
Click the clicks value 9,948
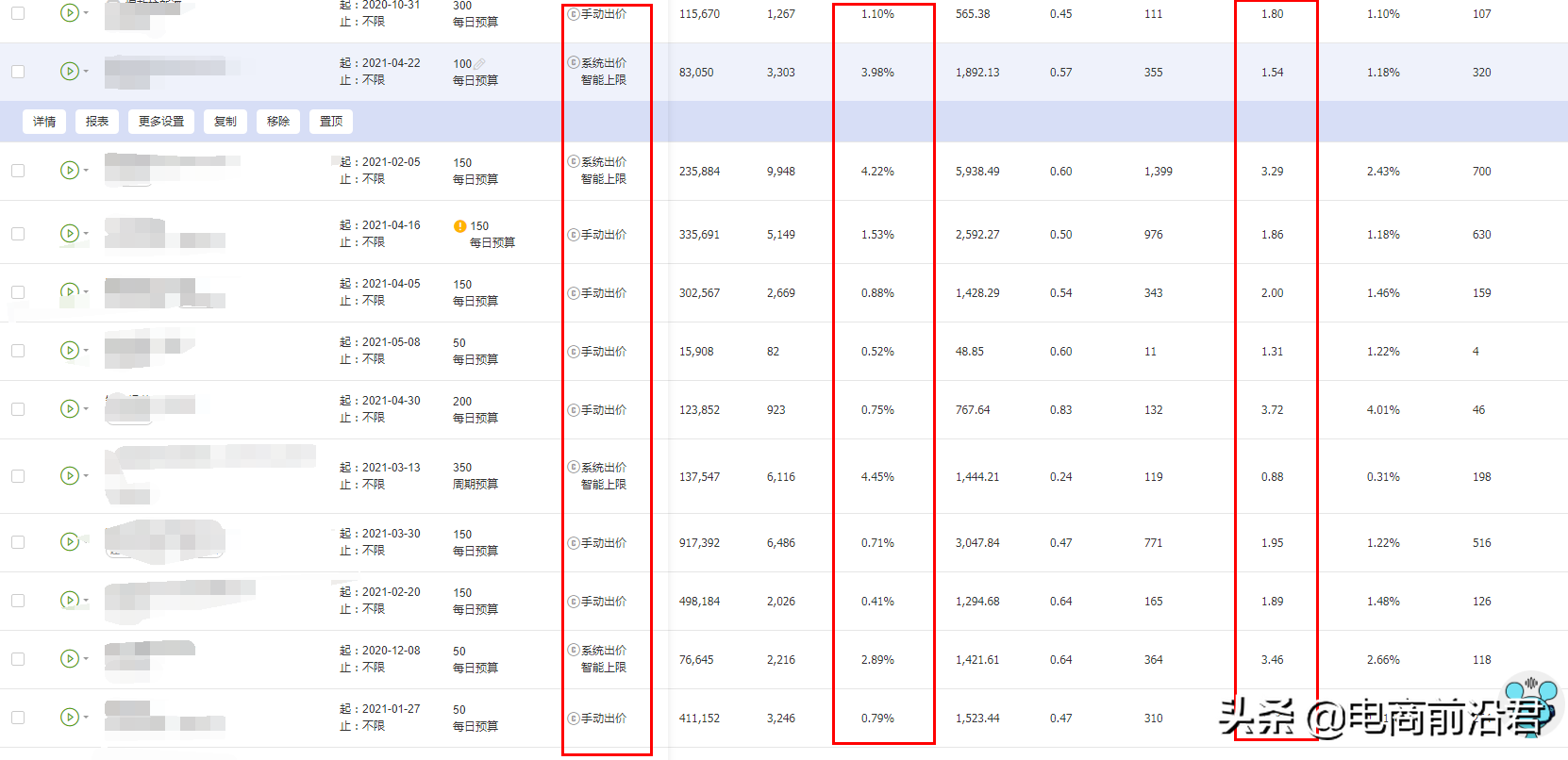[781, 172]
